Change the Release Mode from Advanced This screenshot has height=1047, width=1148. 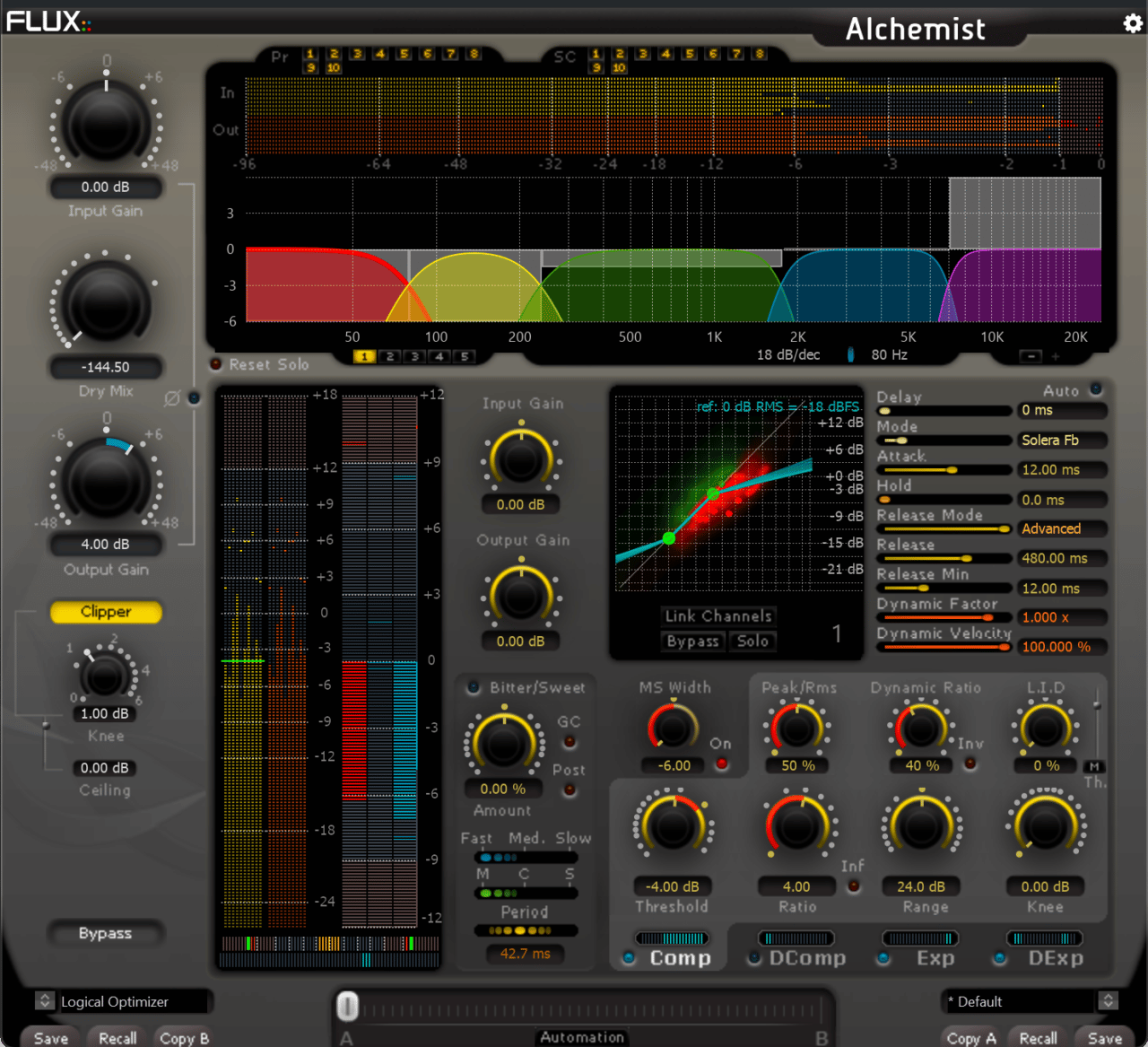click(x=1062, y=528)
